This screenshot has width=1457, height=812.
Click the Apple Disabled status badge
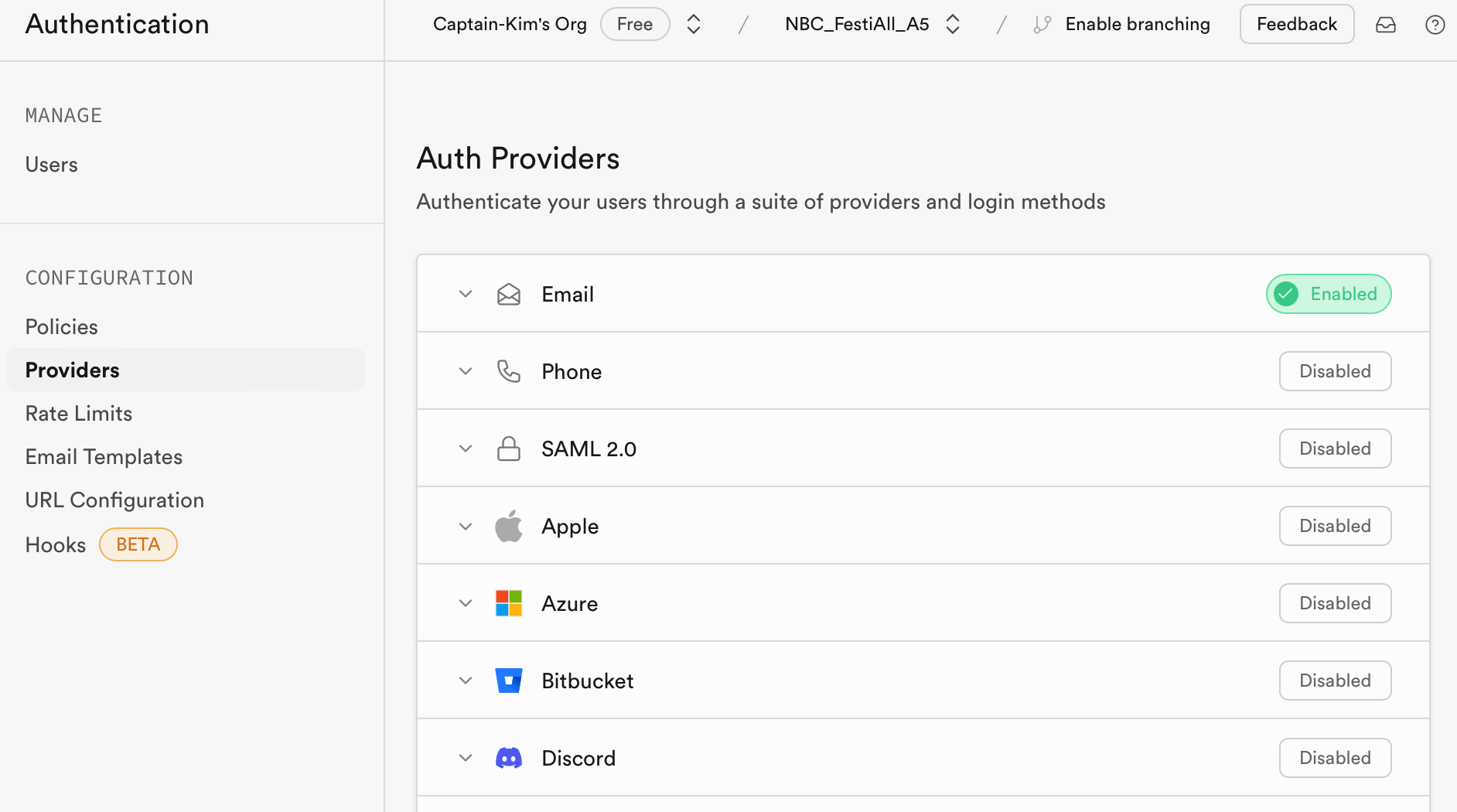pos(1336,526)
